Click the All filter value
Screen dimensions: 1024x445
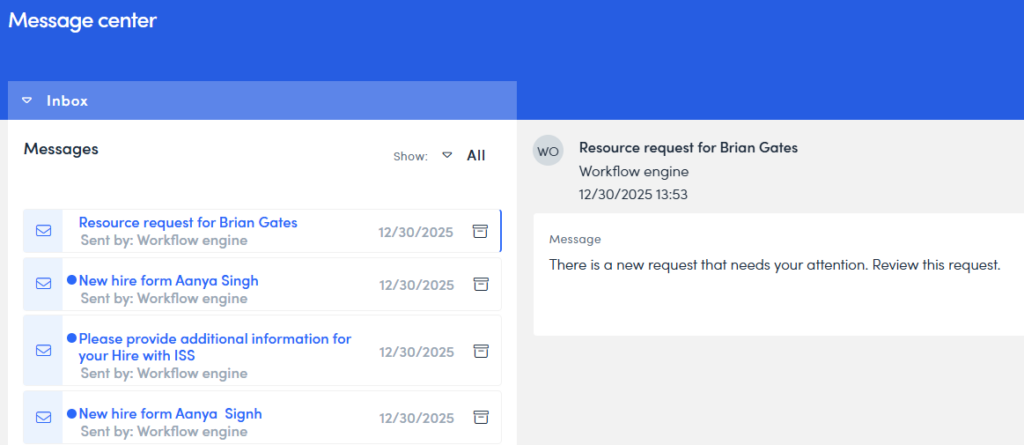[476, 155]
